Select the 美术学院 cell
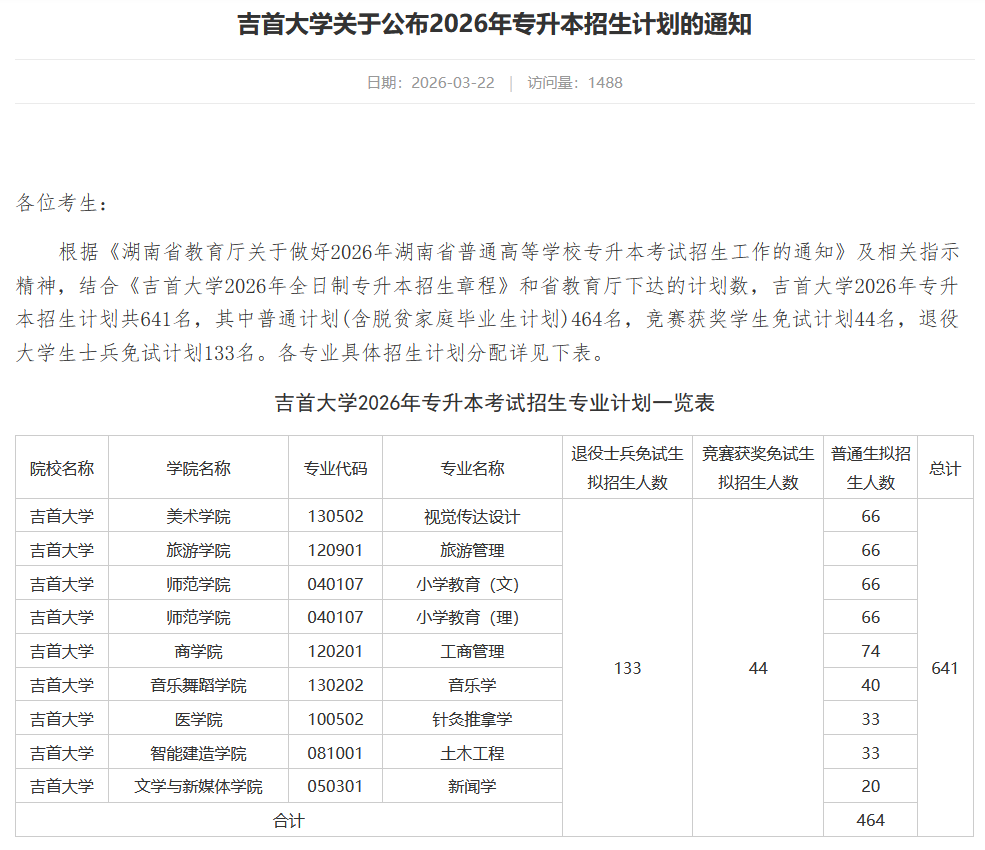985x850 pixels. (x=197, y=515)
